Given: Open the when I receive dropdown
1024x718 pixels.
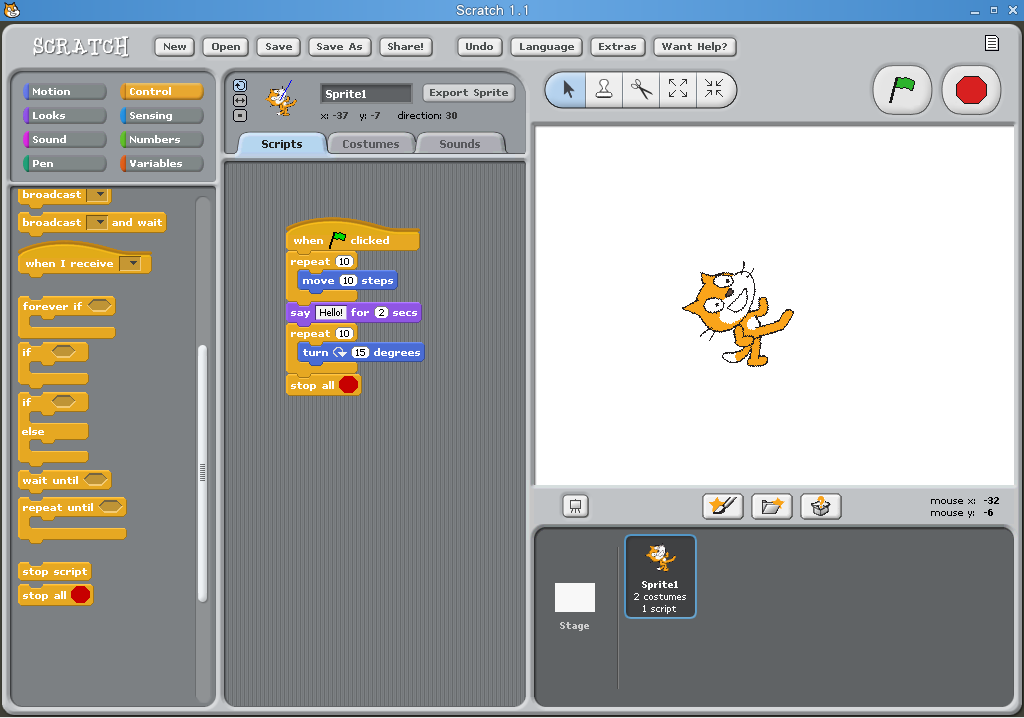Looking at the screenshot, I should [x=131, y=263].
